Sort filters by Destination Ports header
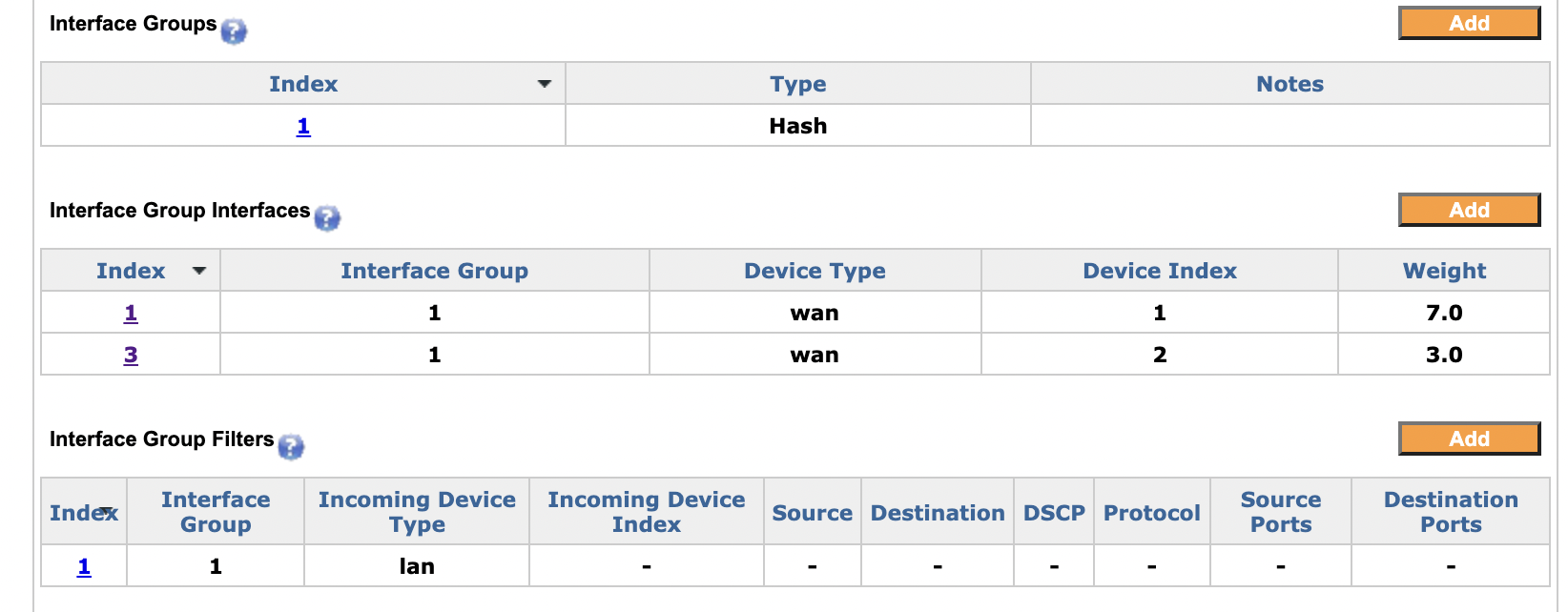The width and height of the screenshot is (1568, 612). coord(1451,512)
